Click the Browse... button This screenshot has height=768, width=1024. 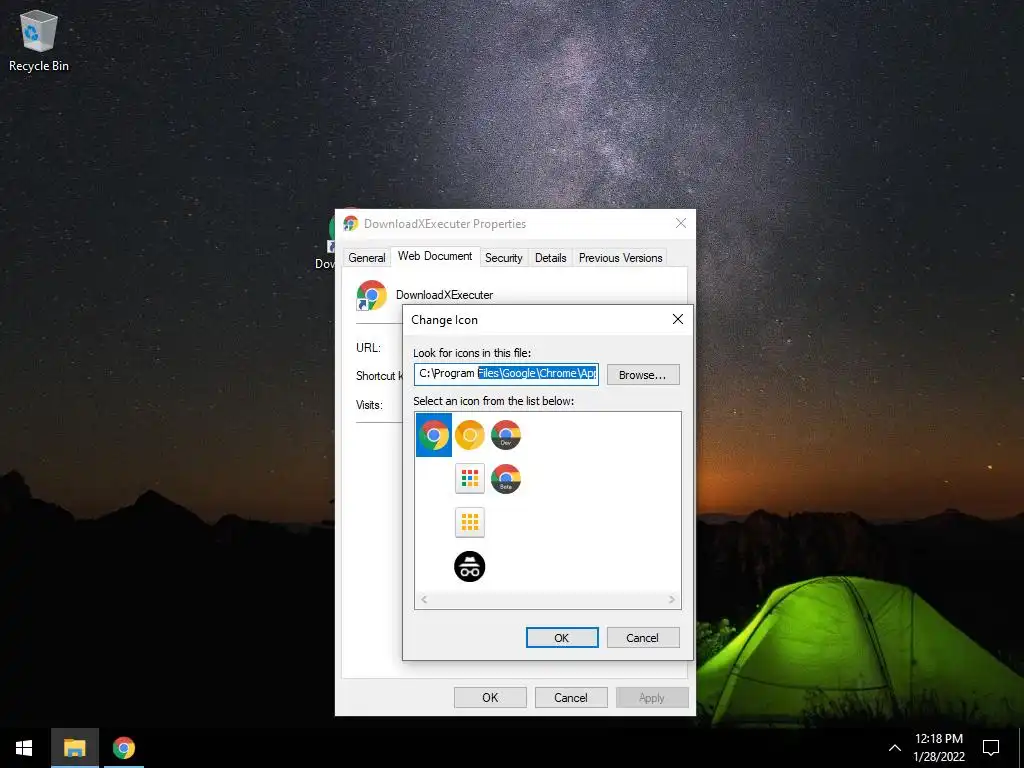click(643, 375)
